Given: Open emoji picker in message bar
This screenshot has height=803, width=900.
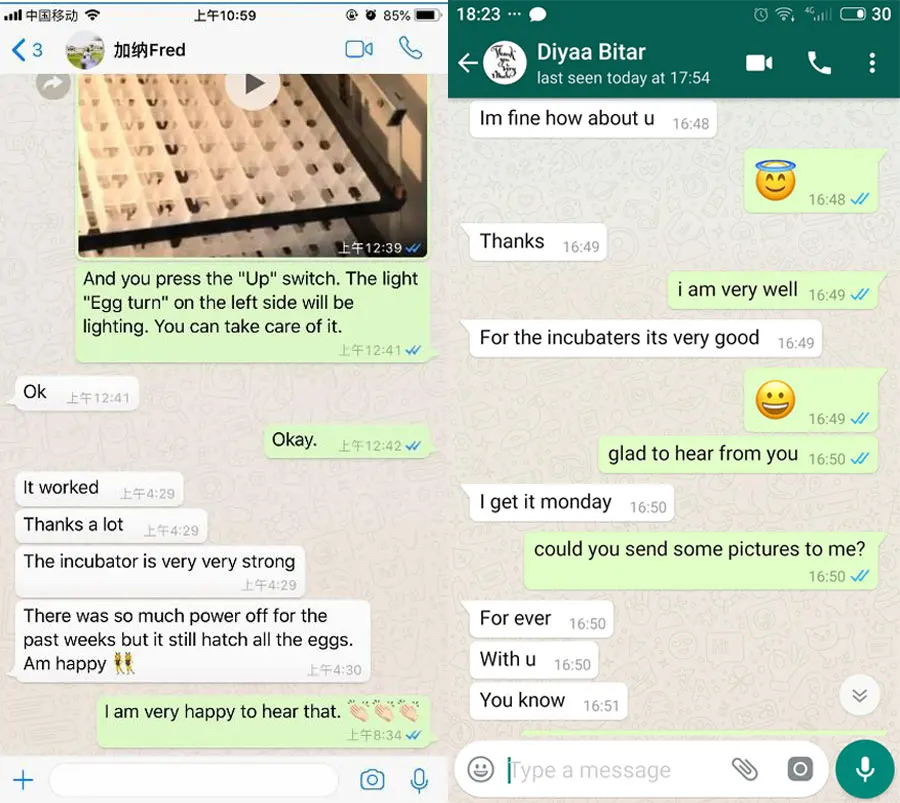Looking at the screenshot, I should click(x=480, y=769).
